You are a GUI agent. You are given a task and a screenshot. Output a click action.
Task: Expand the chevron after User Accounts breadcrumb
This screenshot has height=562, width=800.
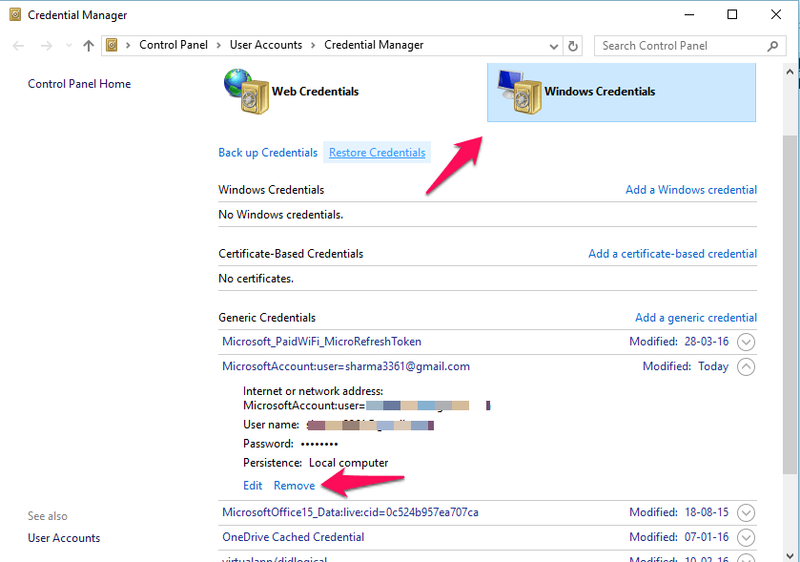(313, 45)
